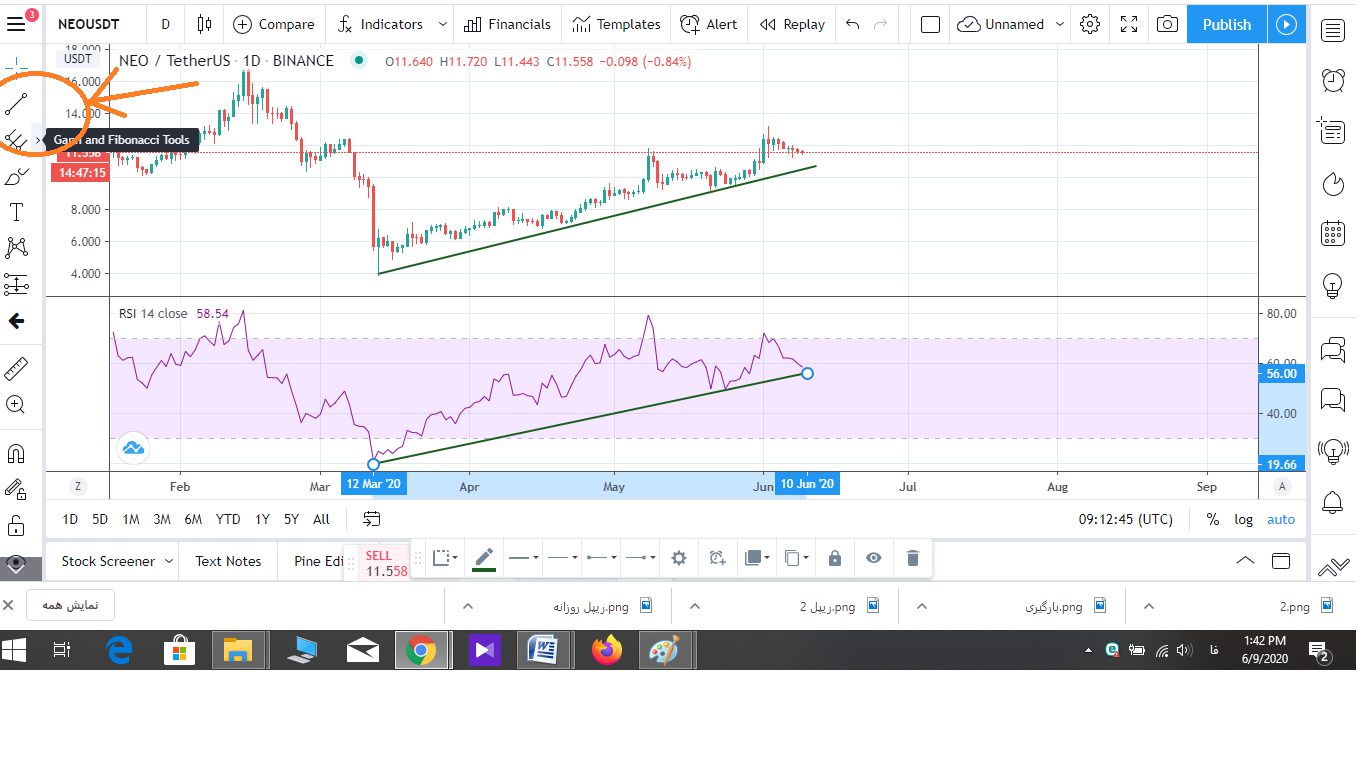The height and width of the screenshot is (768, 1366).
Task: Open Notifications bell in right sidebar
Action: coord(1332,501)
